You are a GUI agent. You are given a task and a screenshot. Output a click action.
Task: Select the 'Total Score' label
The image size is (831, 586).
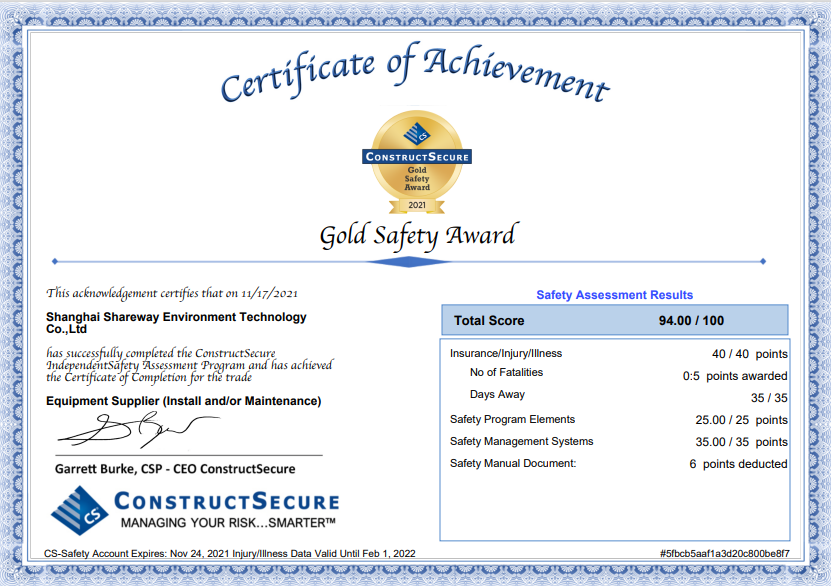coord(489,321)
